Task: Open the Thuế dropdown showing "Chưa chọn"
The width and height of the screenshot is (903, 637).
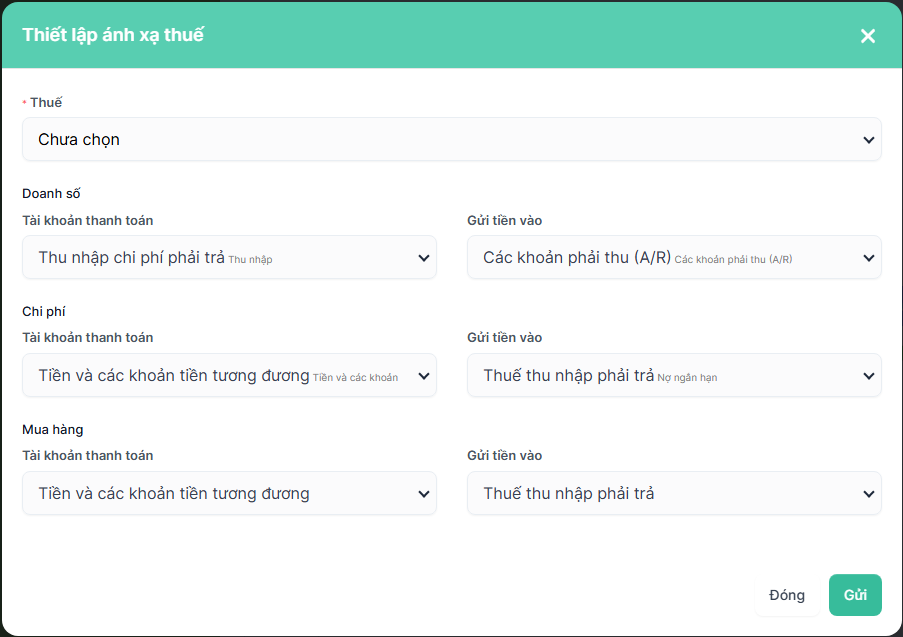Action: [x=451, y=139]
